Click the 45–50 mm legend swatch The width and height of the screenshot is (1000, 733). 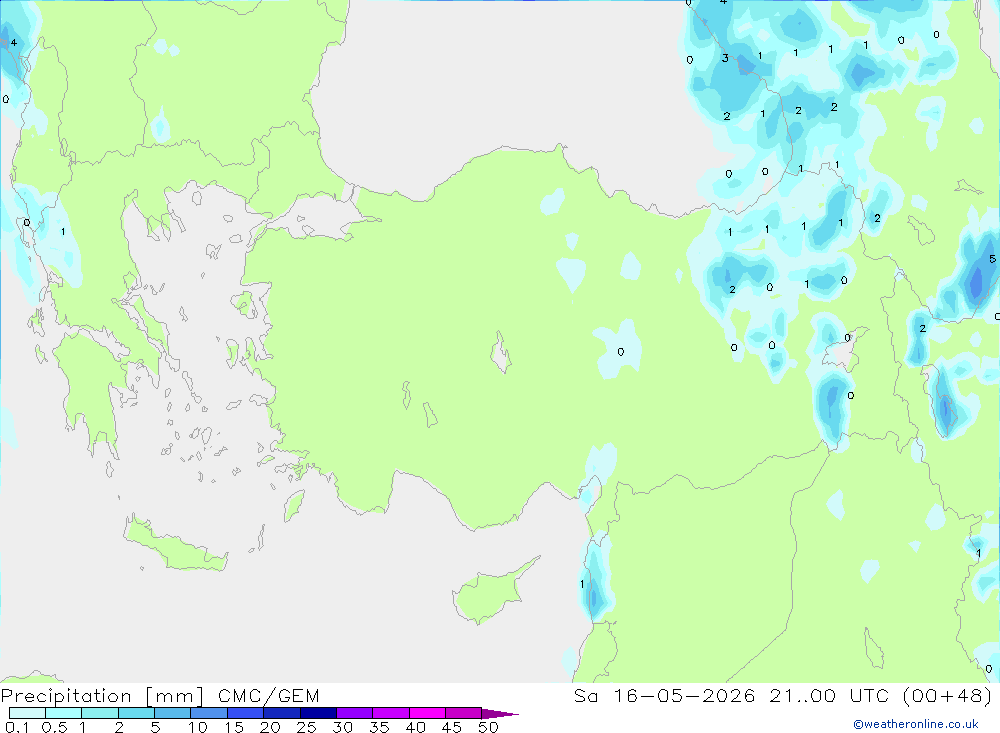click(x=464, y=713)
